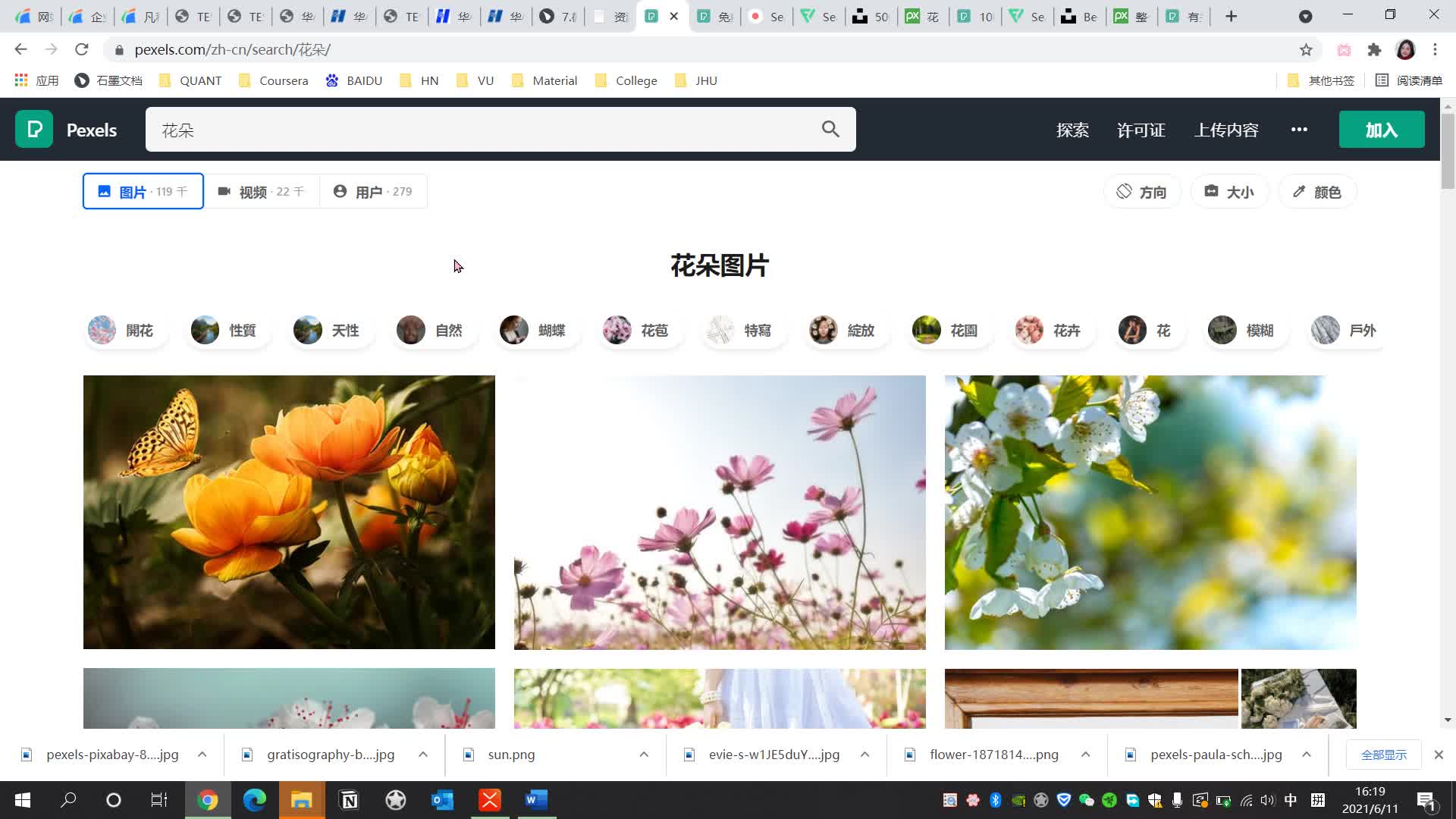
Task: Select the 花園 tag chip
Action: [x=949, y=331]
